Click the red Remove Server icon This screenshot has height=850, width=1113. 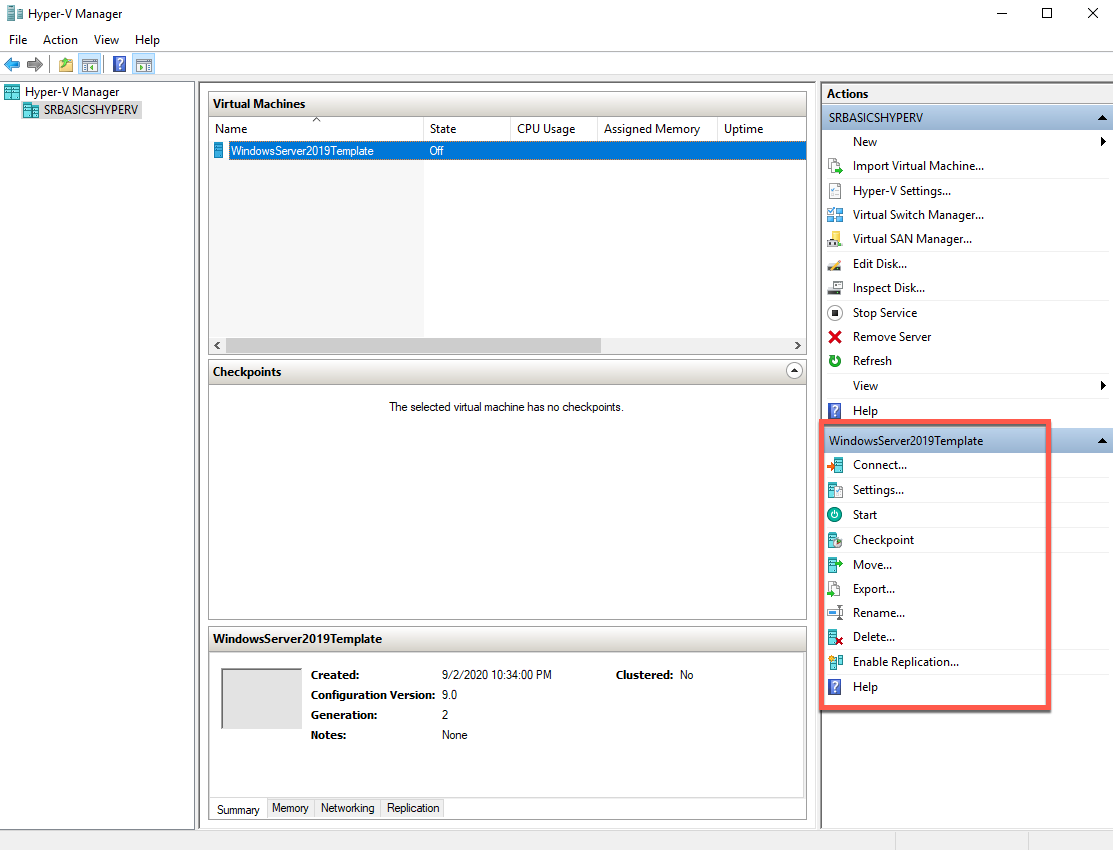pos(835,337)
